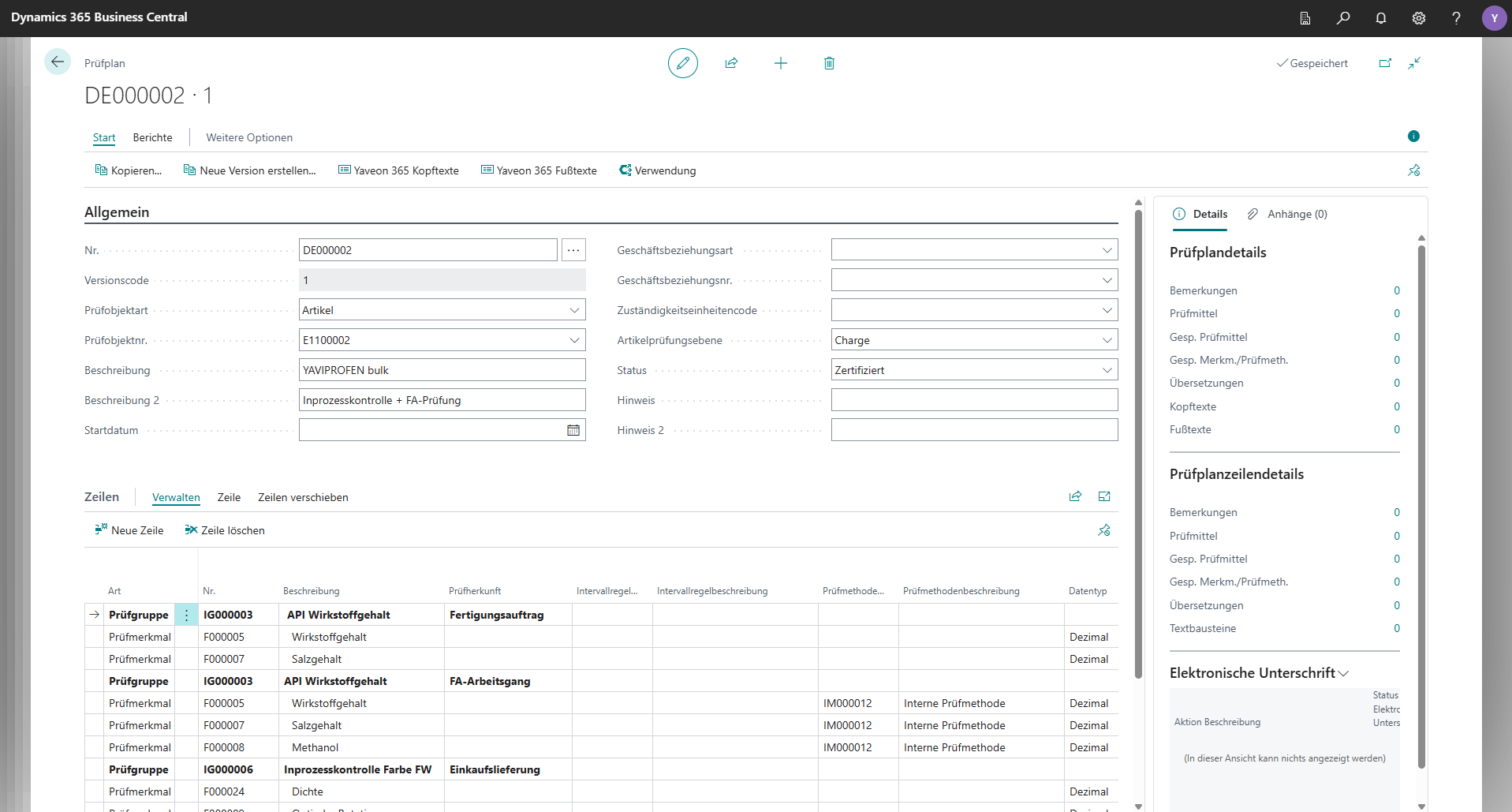The image size is (1512, 812).
Task: Toggle the pin on the action bar
Action: 1413,170
